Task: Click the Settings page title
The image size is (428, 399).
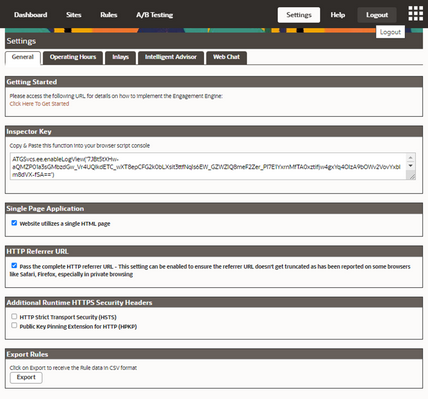Action: tap(21, 41)
